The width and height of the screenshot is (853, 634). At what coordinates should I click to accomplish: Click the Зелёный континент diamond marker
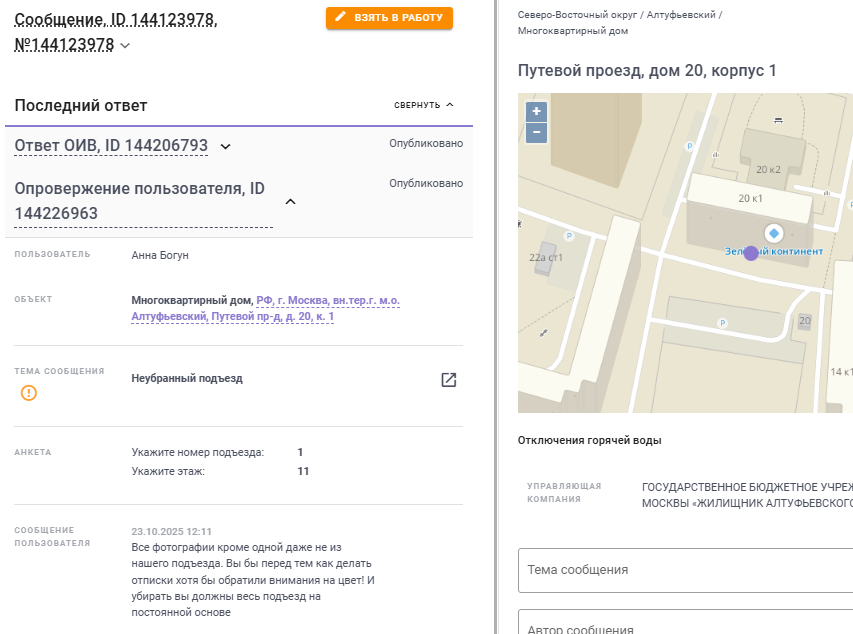pos(773,233)
